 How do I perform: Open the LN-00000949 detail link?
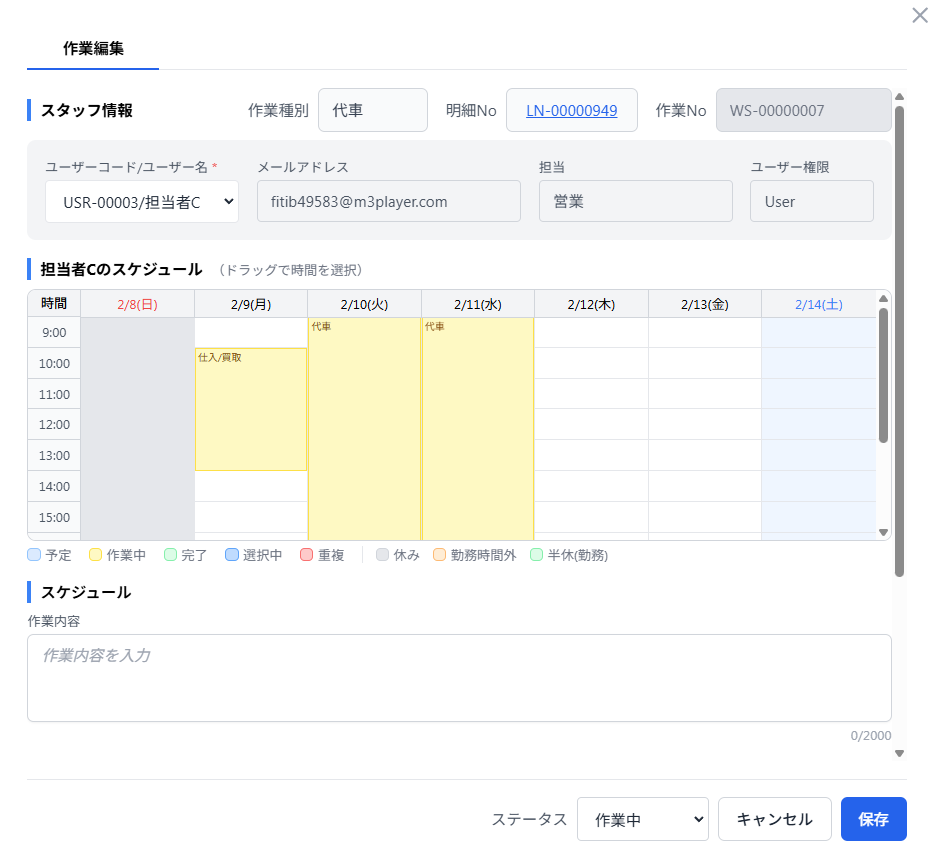571,110
